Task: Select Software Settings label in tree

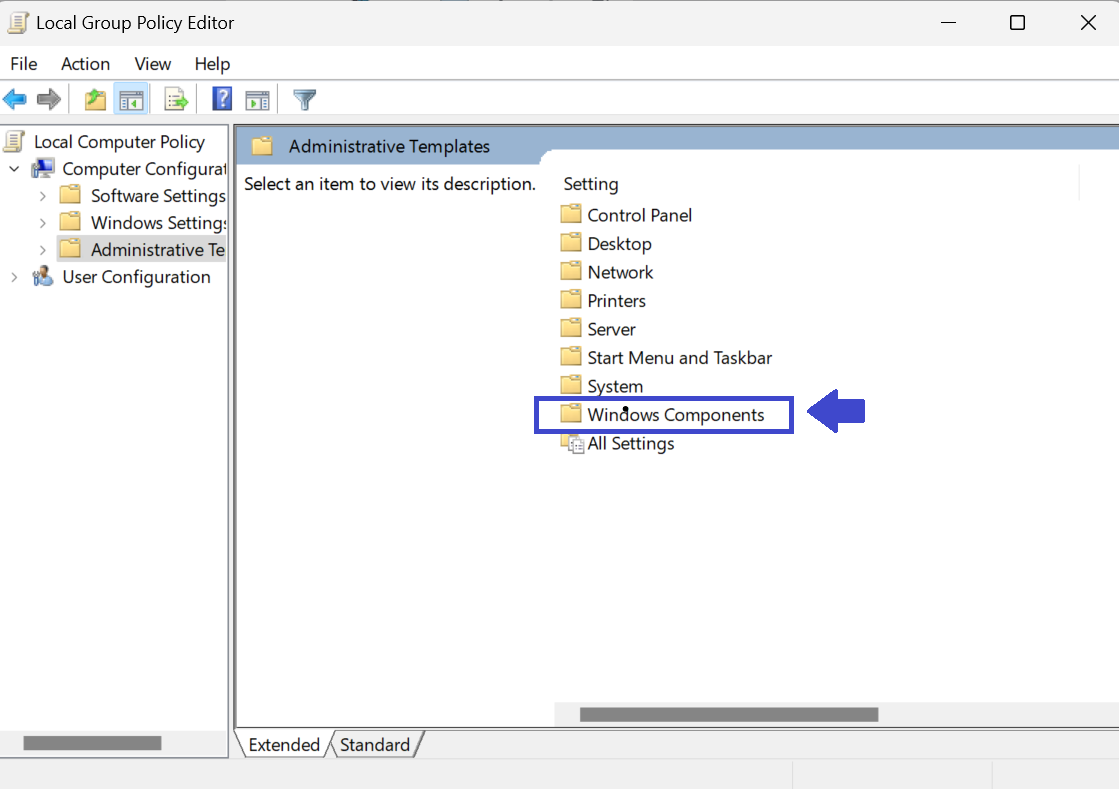Action: (x=158, y=196)
